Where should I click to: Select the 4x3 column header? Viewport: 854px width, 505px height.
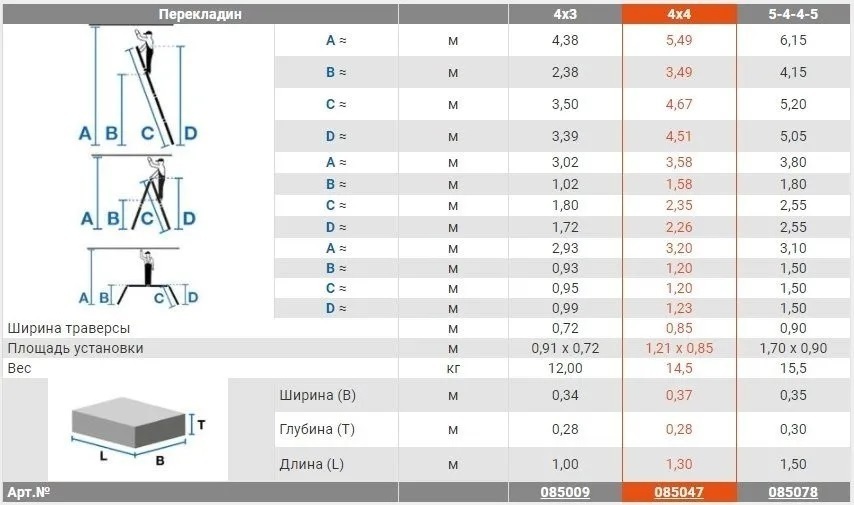pyautogui.click(x=565, y=14)
